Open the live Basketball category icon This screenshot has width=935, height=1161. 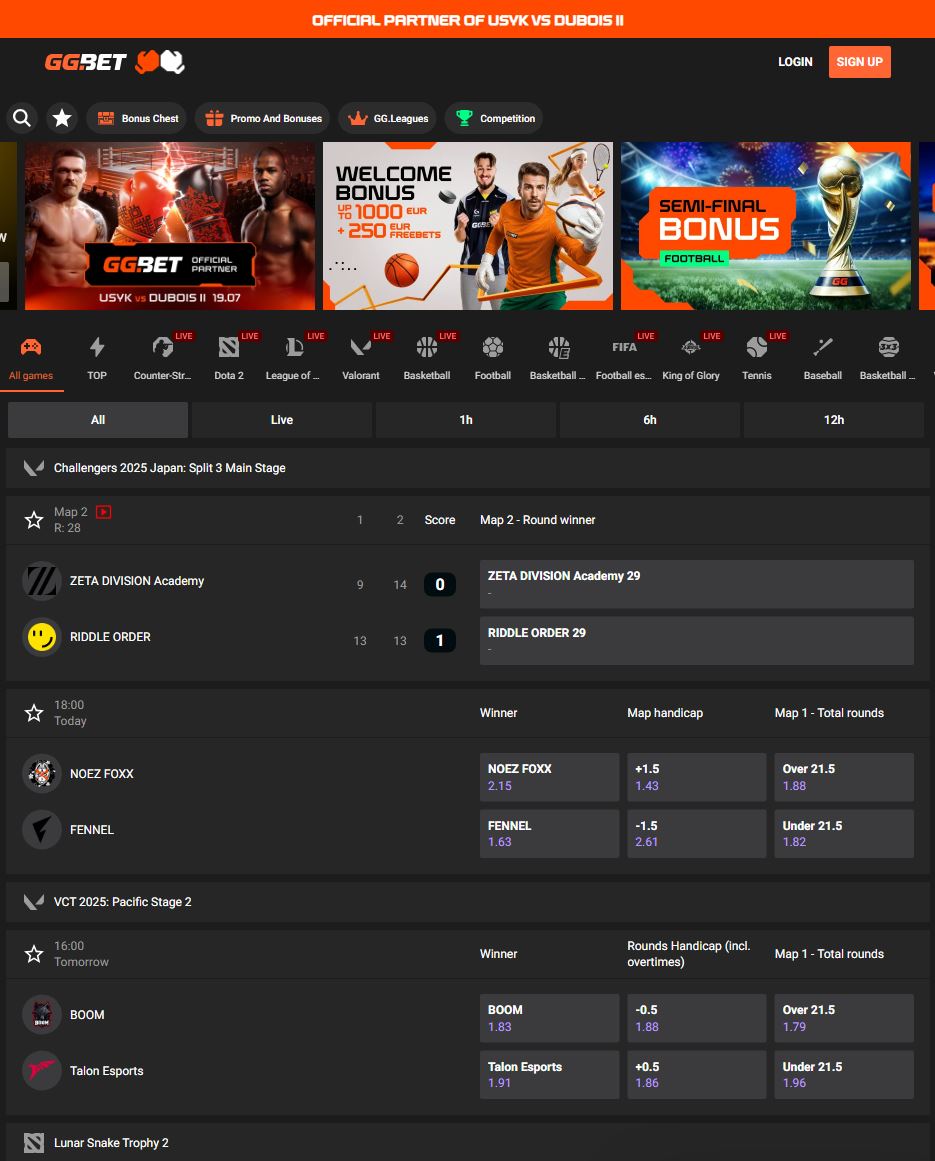[x=426, y=347]
